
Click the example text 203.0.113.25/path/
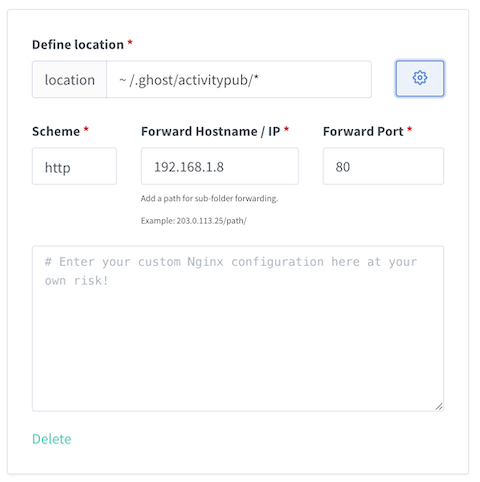point(211,221)
